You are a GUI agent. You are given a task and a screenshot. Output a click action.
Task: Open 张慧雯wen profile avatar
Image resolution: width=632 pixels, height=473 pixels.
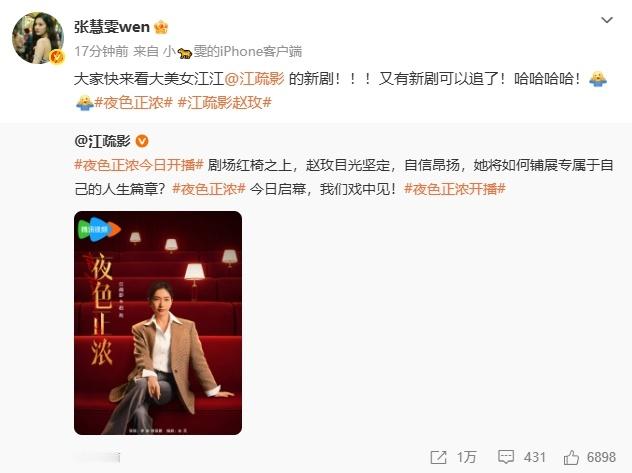tap(37, 38)
